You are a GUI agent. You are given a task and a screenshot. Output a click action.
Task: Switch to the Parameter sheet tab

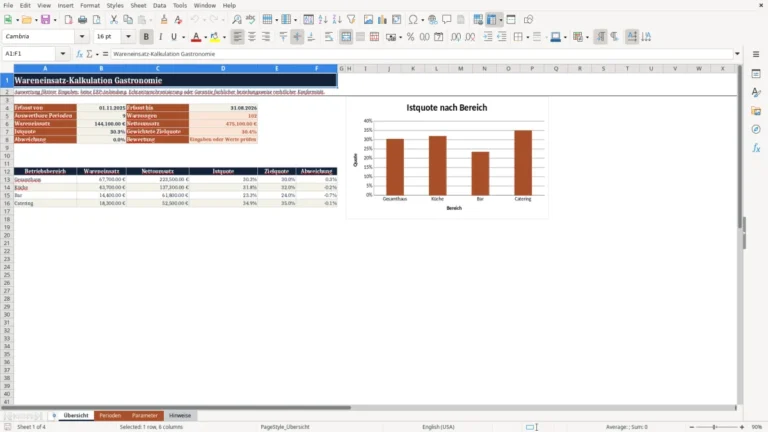[x=144, y=415]
